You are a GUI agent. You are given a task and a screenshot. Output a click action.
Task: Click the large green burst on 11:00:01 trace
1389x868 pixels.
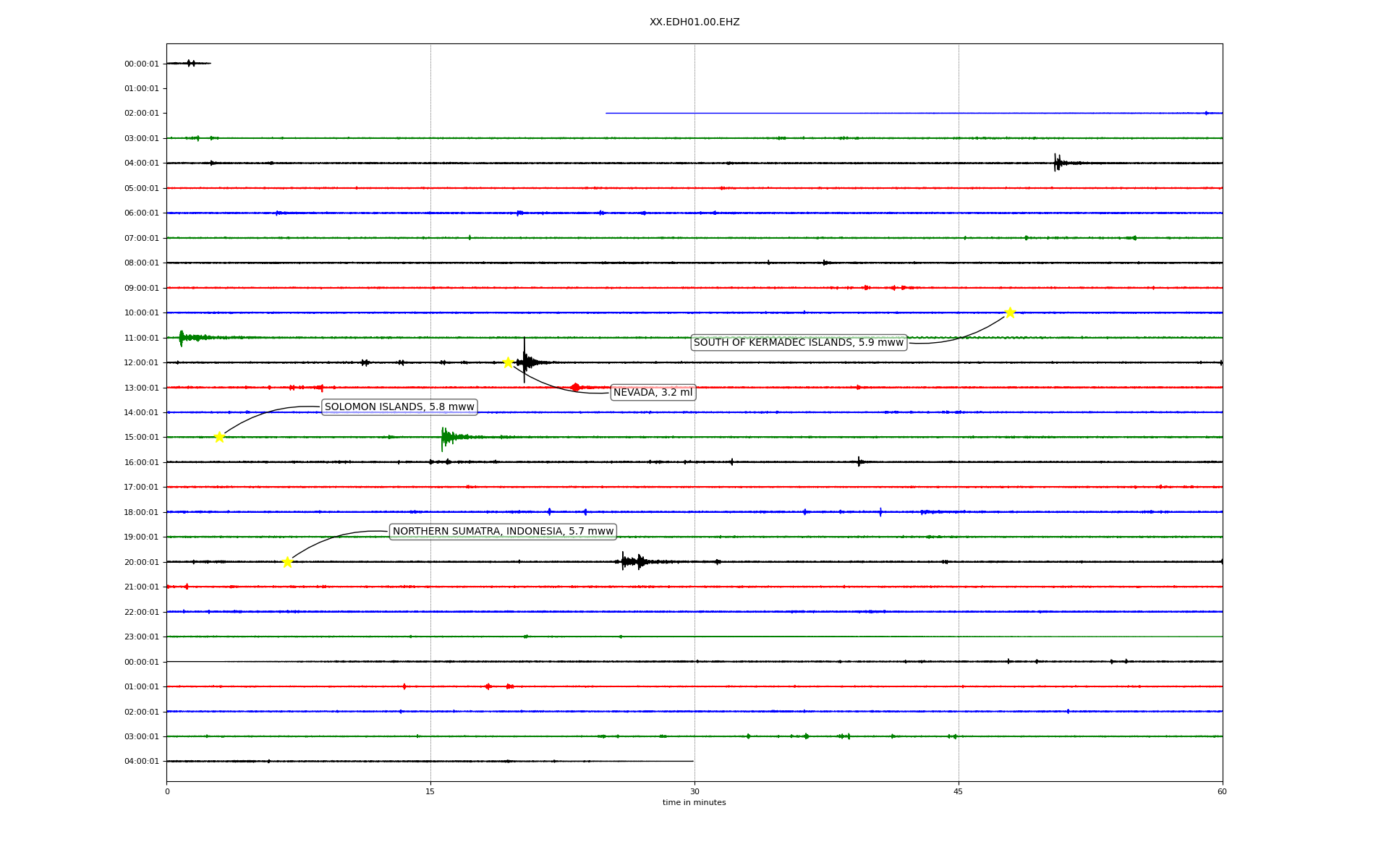pos(182,338)
